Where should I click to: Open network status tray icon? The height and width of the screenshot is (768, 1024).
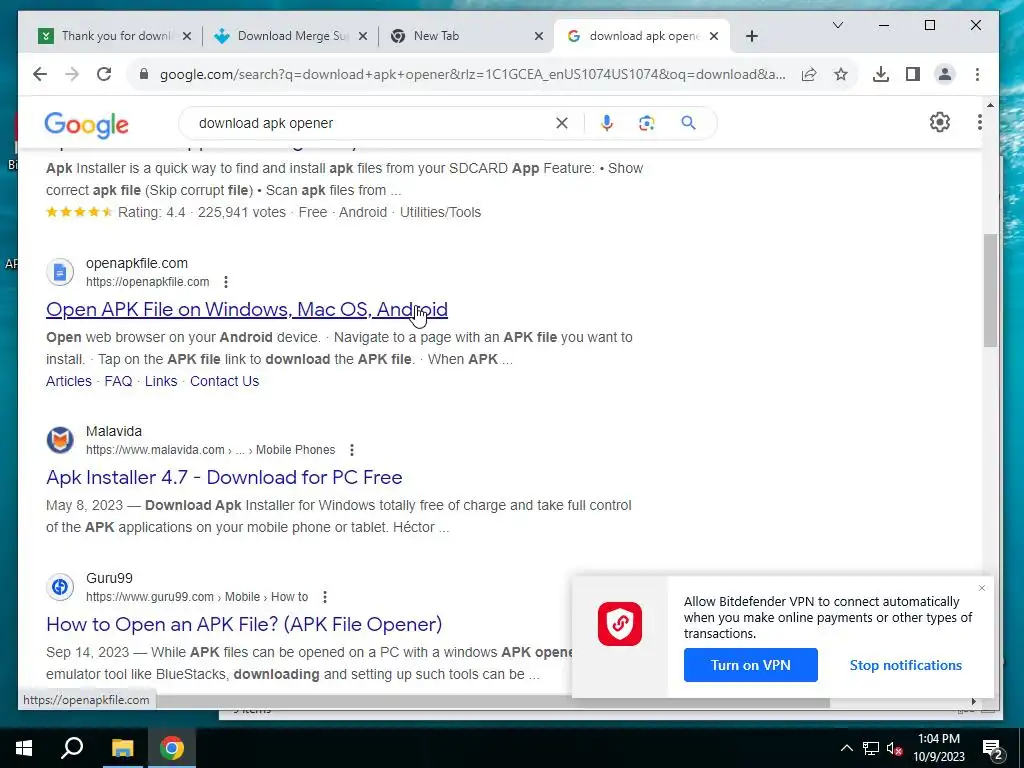pos(871,748)
